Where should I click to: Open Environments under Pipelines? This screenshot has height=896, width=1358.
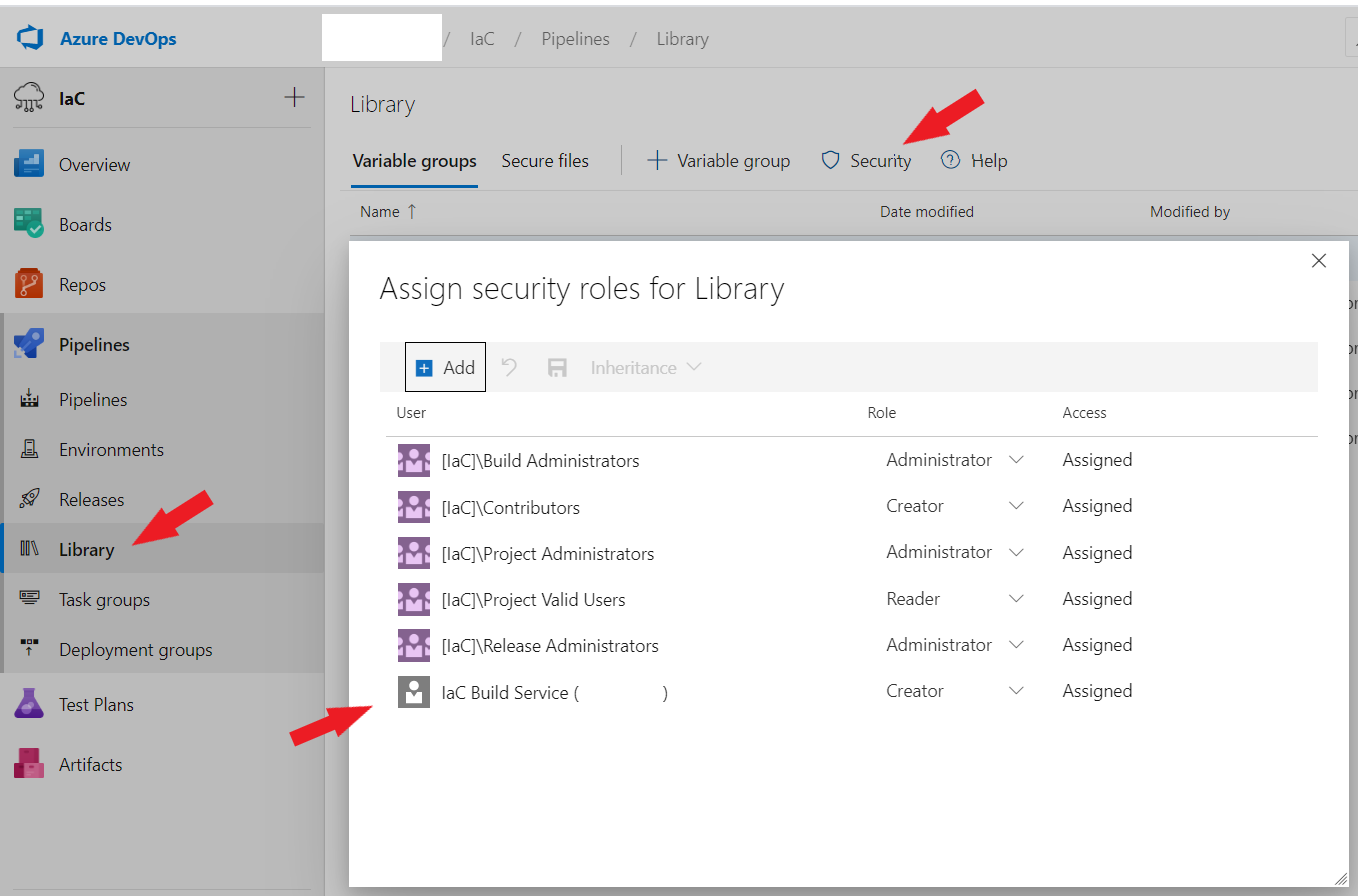[x=111, y=450]
